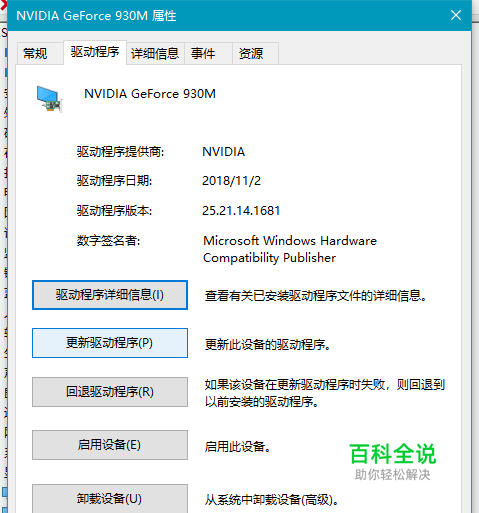The image size is (479, 513).
Task: Click the 驱动程序日期 label
Action: (x=114, y=181)
